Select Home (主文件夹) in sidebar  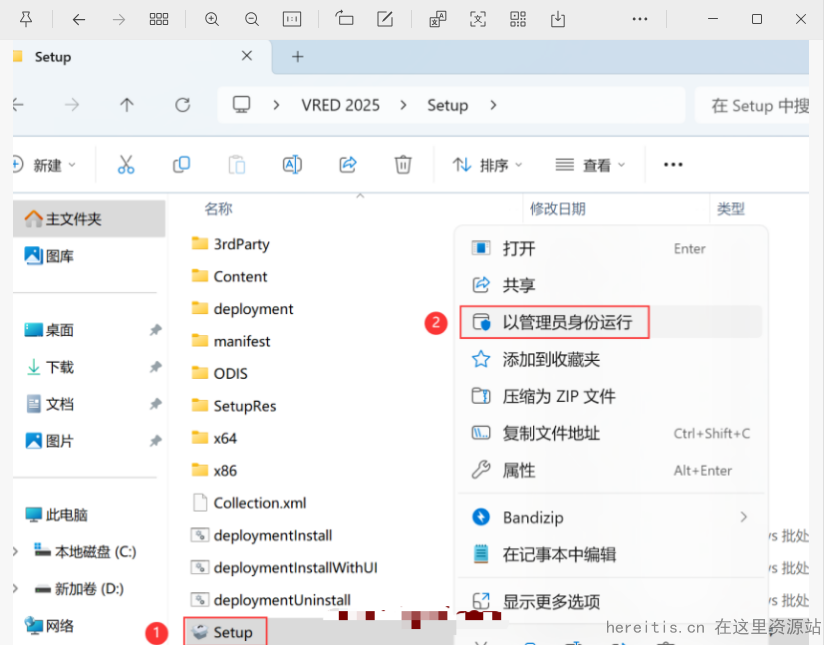point(89,219)
